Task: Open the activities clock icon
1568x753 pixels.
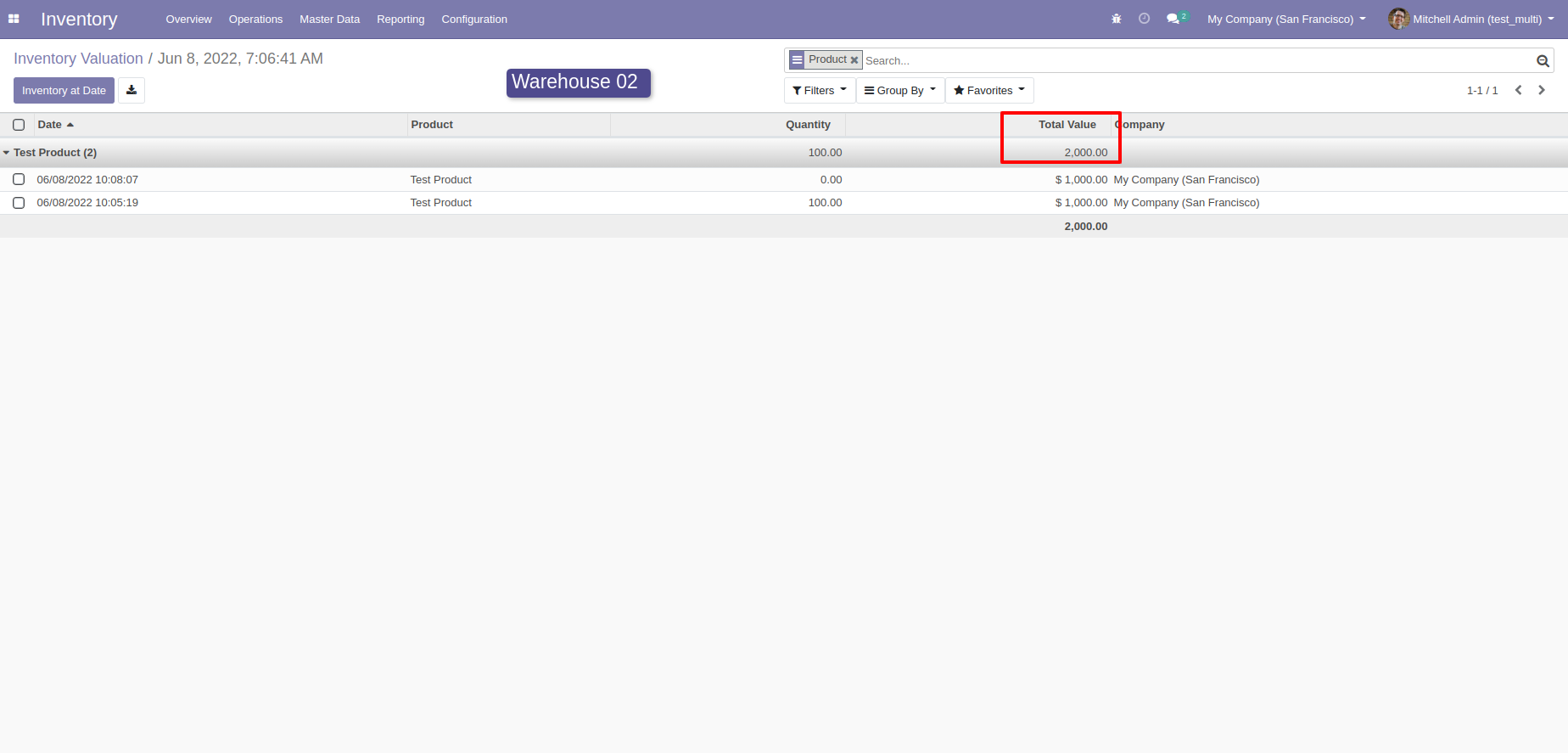Action: tap(1144, 19)
